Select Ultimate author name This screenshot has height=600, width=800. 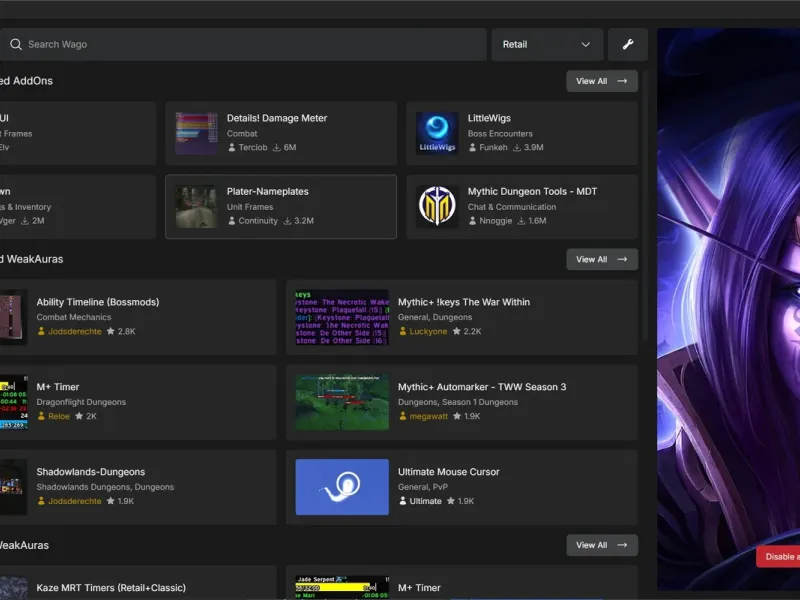point(426,501)
